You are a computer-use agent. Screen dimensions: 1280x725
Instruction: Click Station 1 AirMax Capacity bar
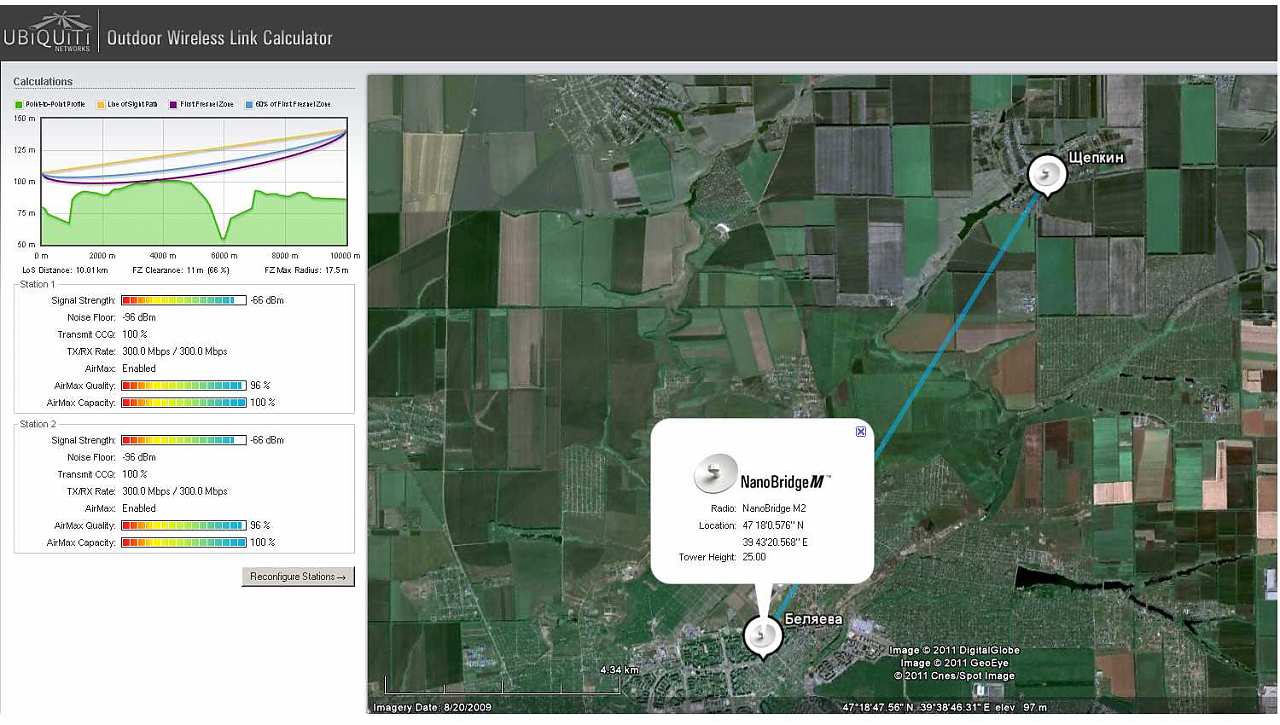183,402
